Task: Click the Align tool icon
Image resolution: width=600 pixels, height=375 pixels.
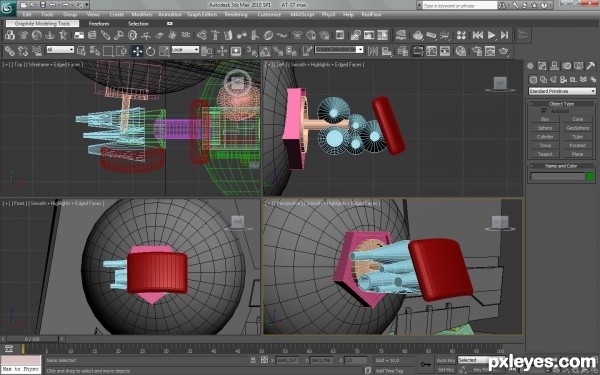Action: pyautogui.click(x=387, y=51)
